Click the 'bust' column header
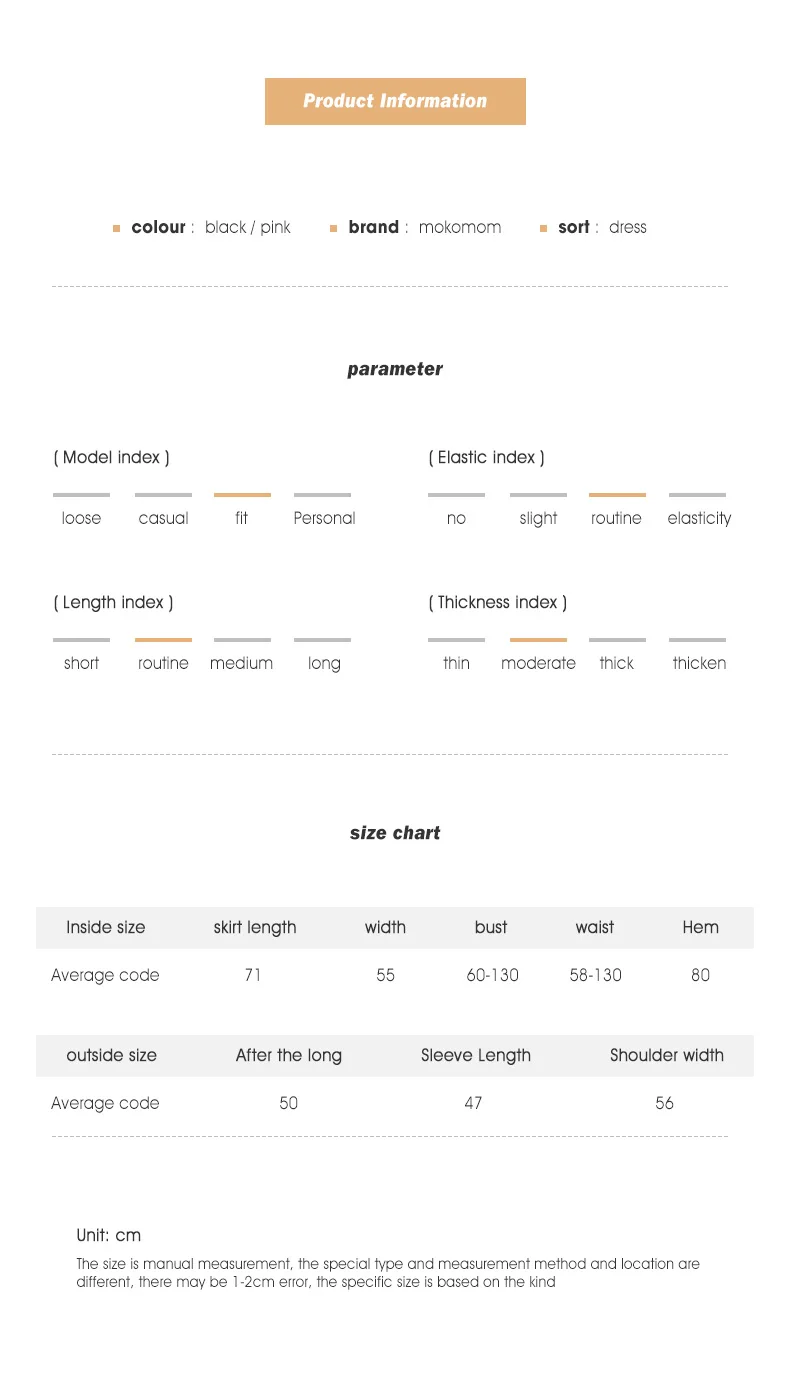The width and height of the screenshot is (790, 1380). 491,927
